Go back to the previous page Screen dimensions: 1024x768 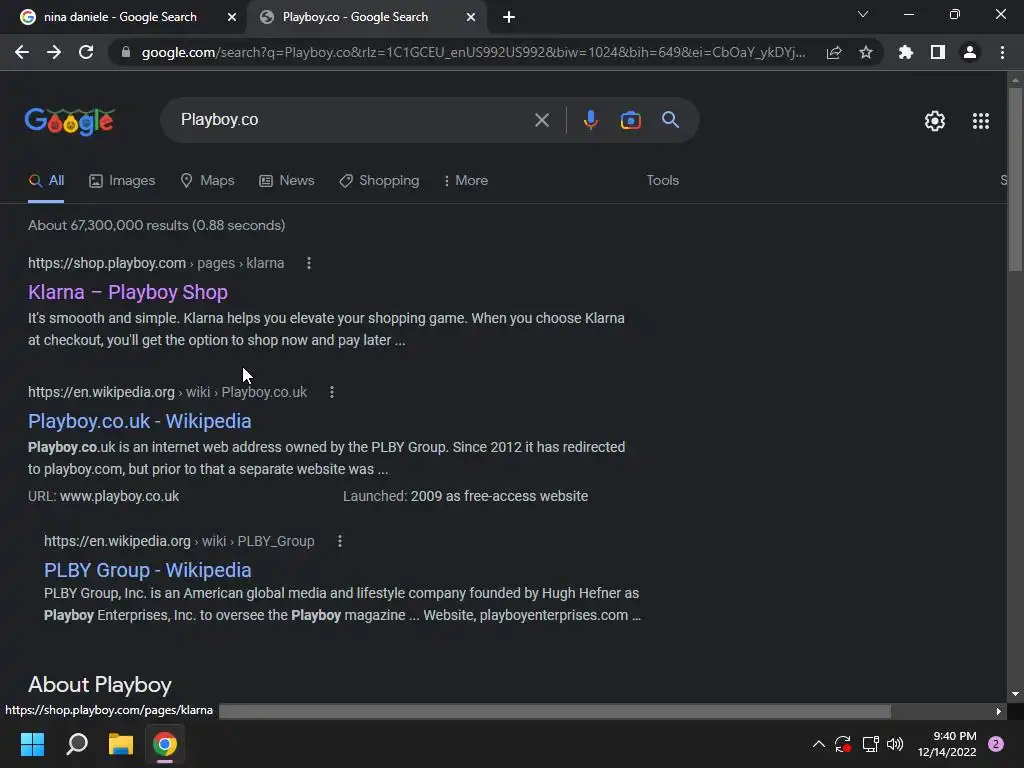(22, 52)
